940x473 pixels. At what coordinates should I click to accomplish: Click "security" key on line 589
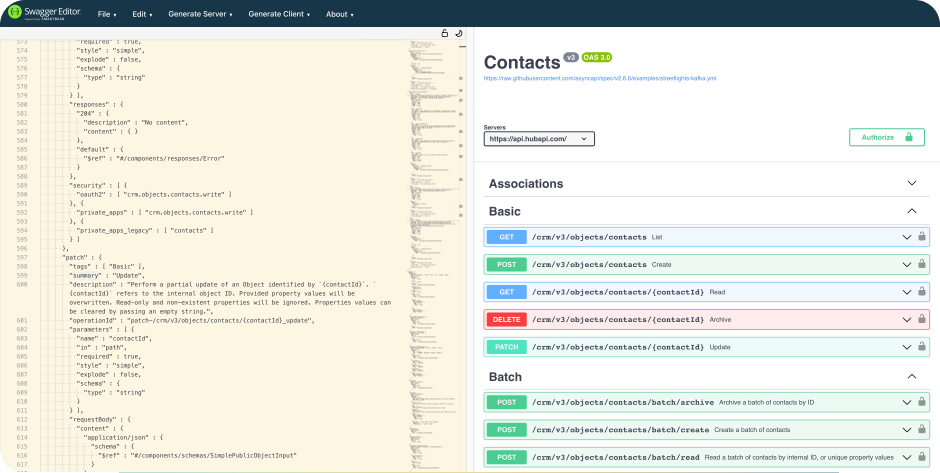tap(88, 185)
